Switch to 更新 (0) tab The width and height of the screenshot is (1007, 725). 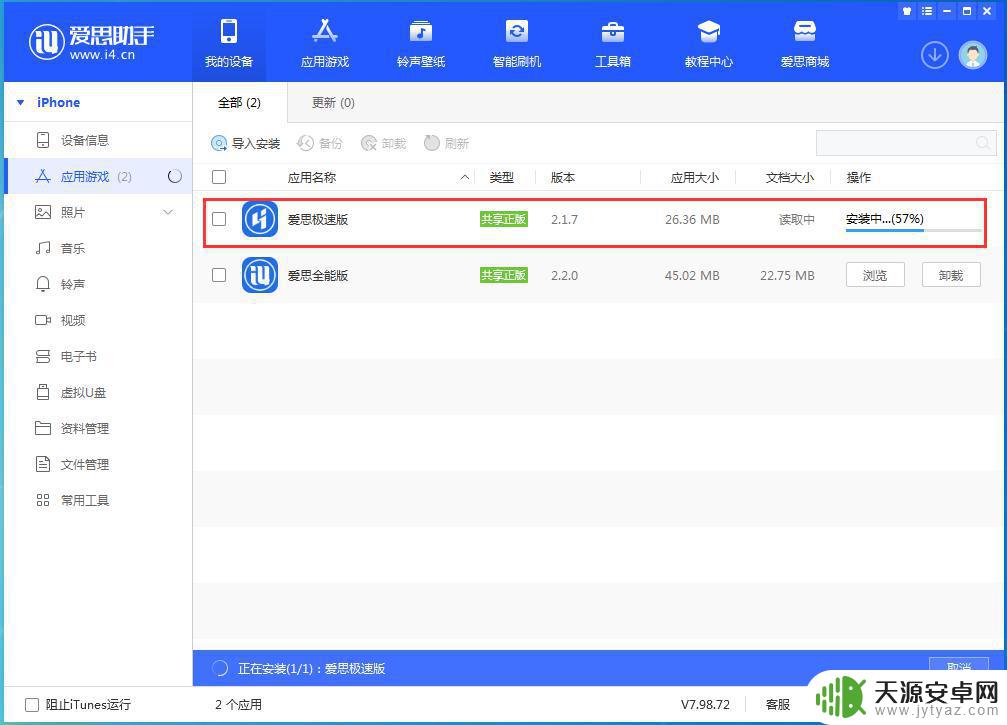click(x=333, y=103)
